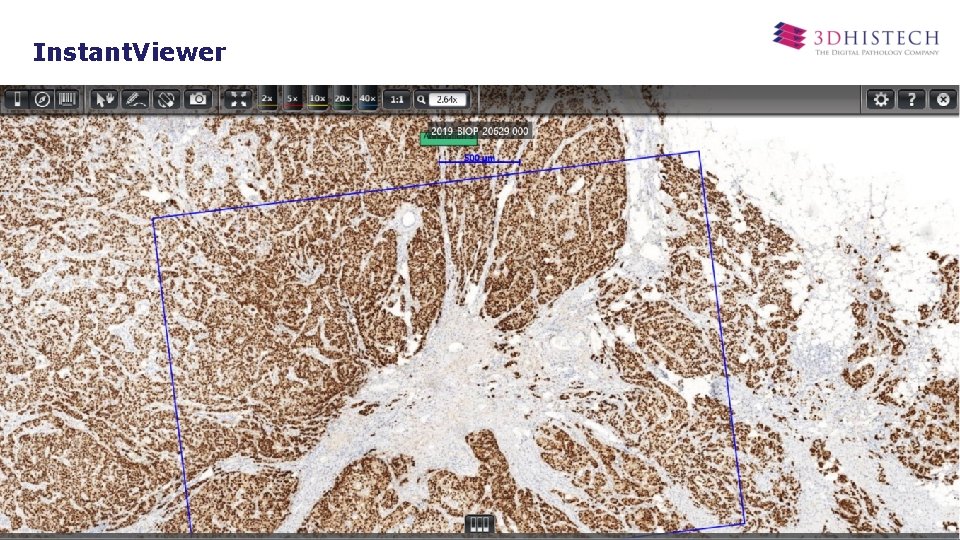Fit slide to window with arrows icon
Image resolution: width=960 pixels, height=540 pixels.
coord(238,99)
